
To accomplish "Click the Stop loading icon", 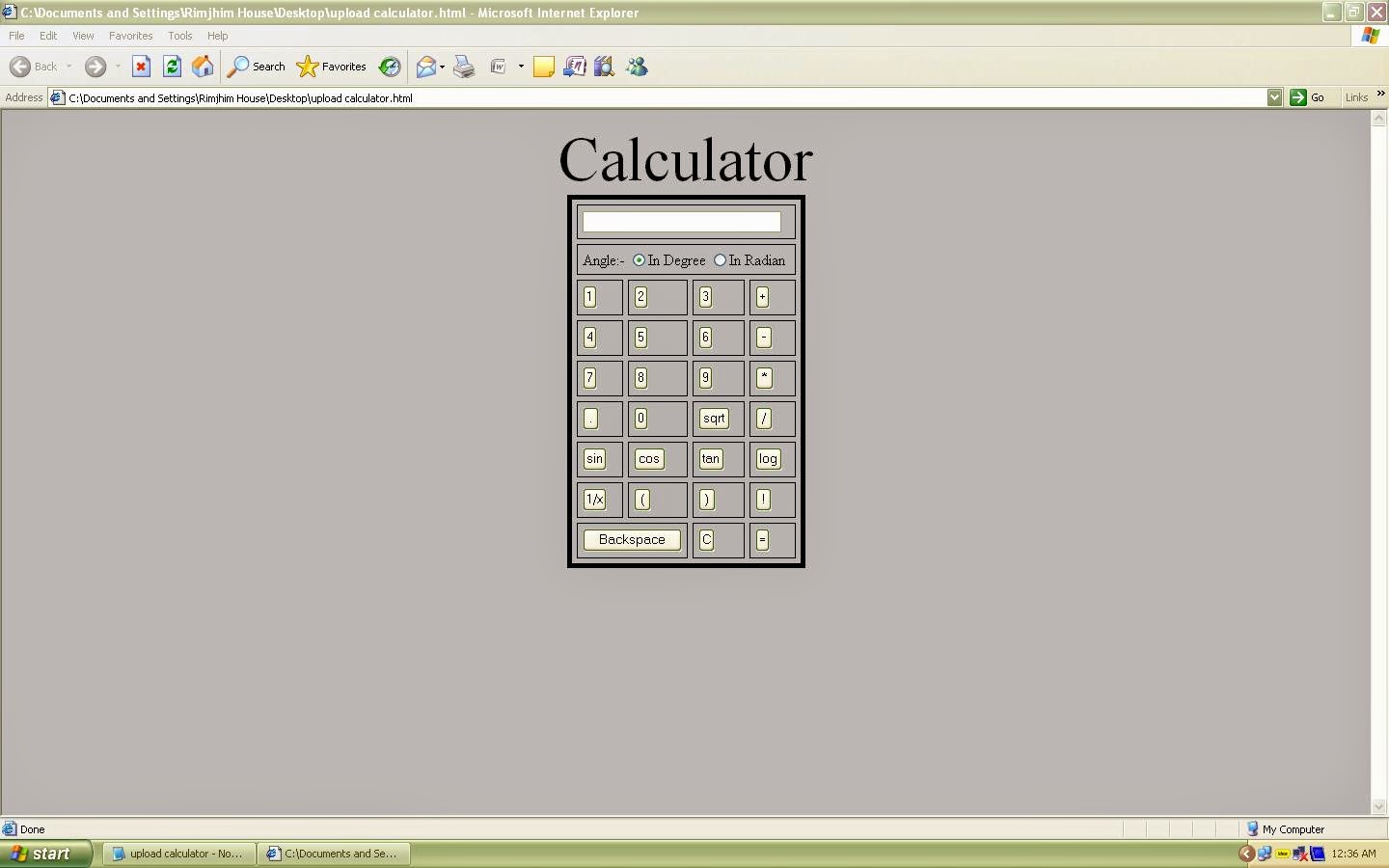I will coord(142,67).
